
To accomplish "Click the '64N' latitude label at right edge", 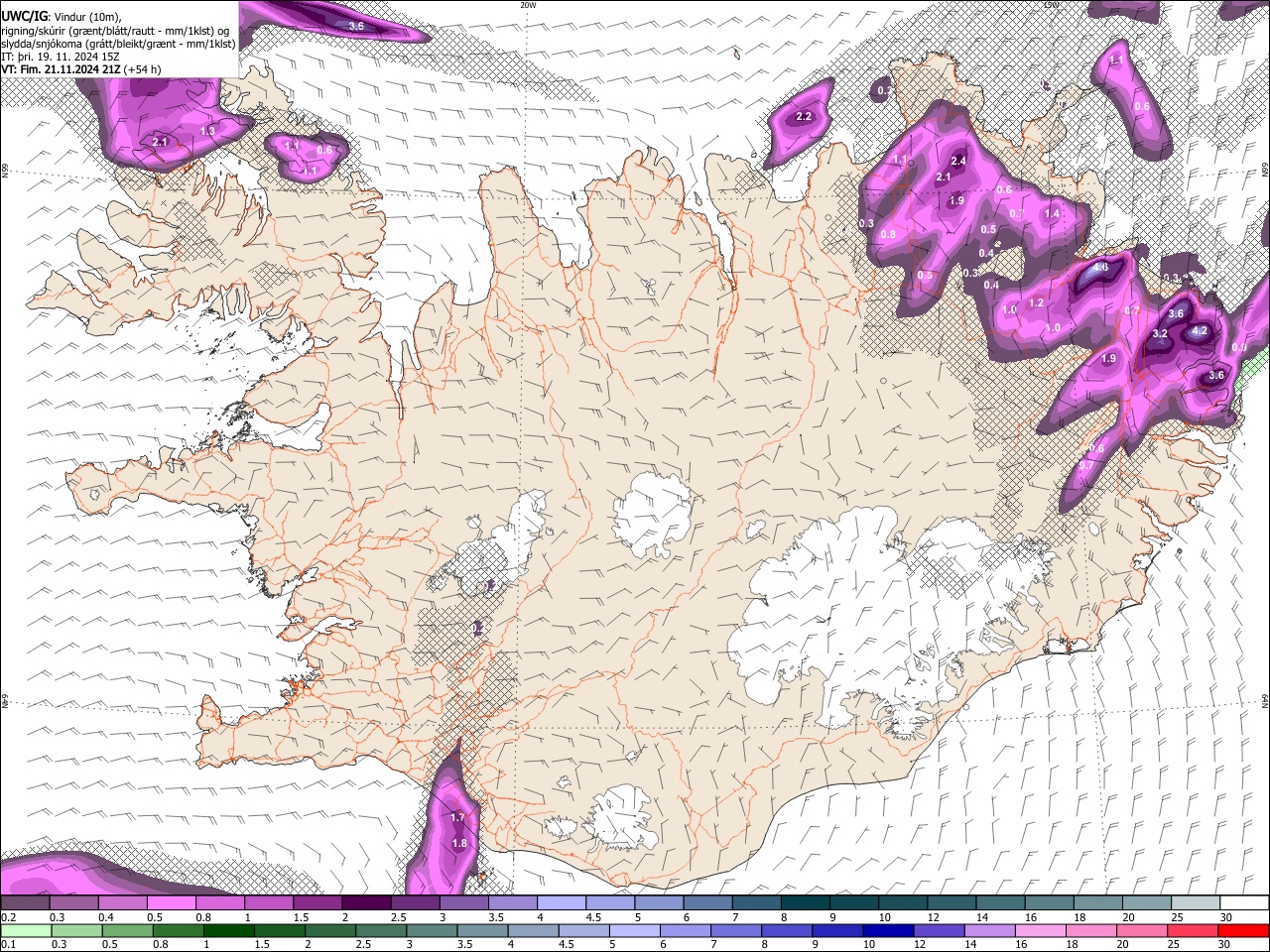I will click(x=1265, y=700).
